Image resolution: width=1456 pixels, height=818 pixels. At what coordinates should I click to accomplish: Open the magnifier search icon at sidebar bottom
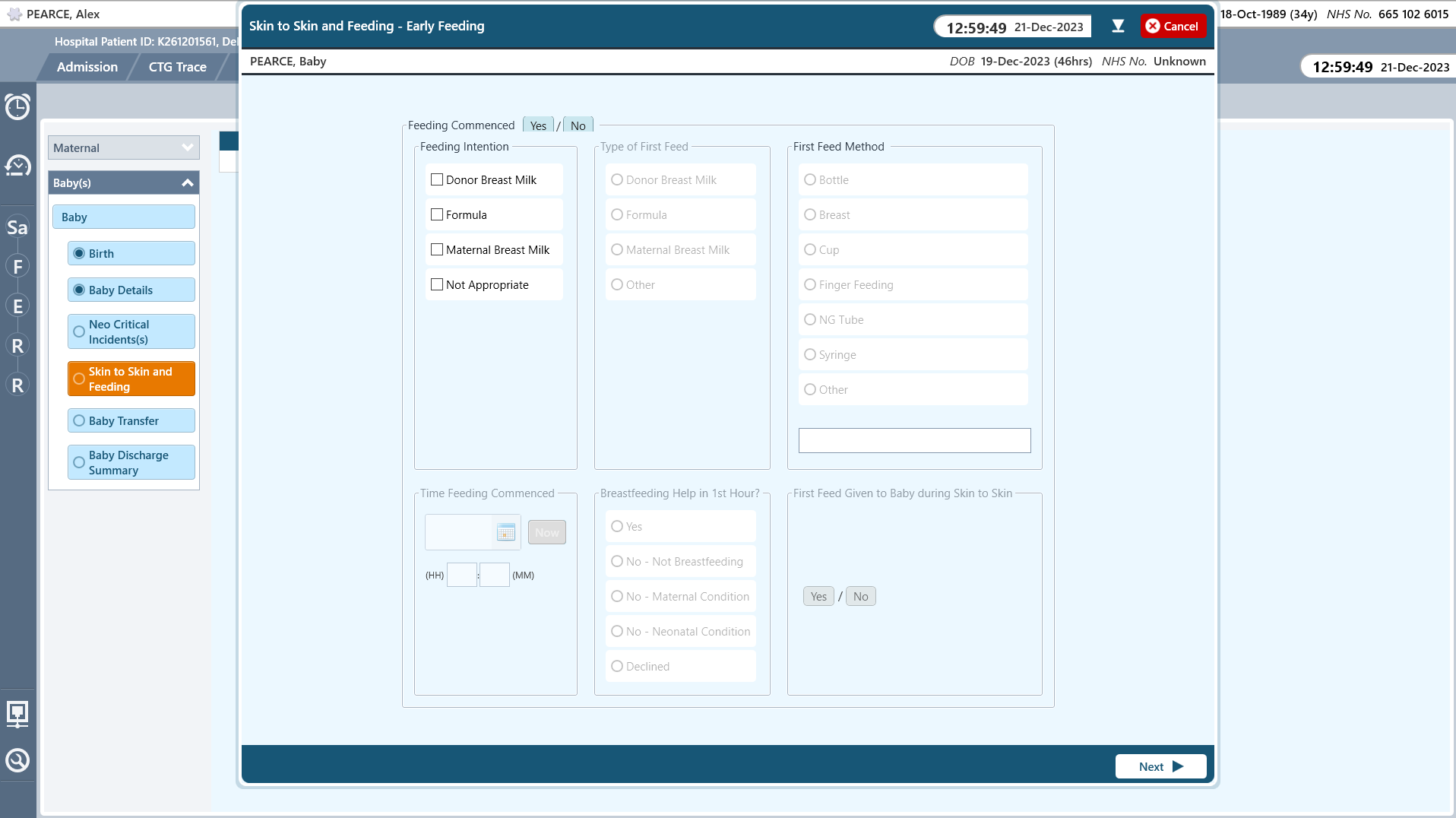[17, 760]
